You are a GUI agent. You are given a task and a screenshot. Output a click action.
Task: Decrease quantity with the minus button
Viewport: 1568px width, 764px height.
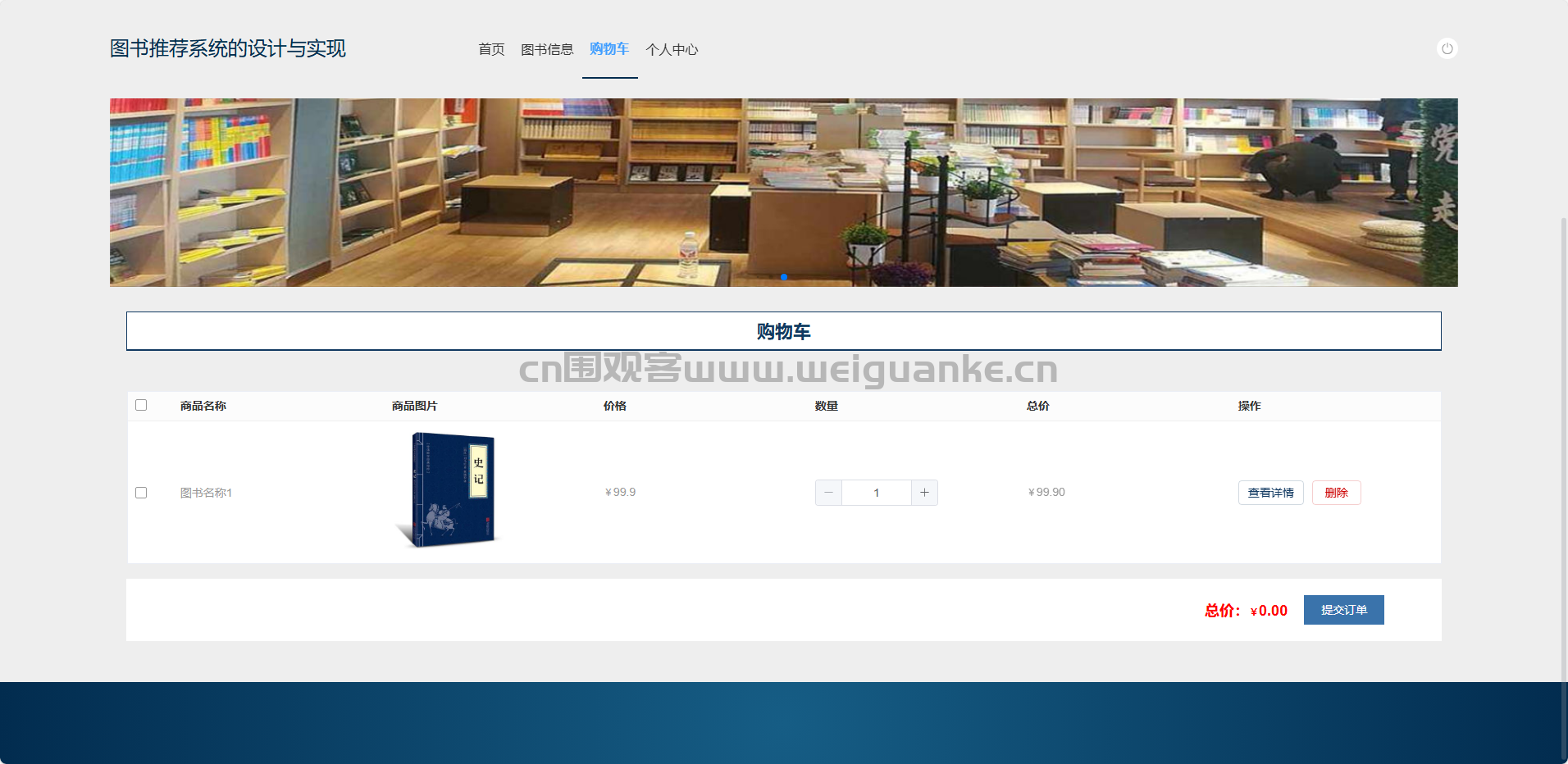pos(828,493)
